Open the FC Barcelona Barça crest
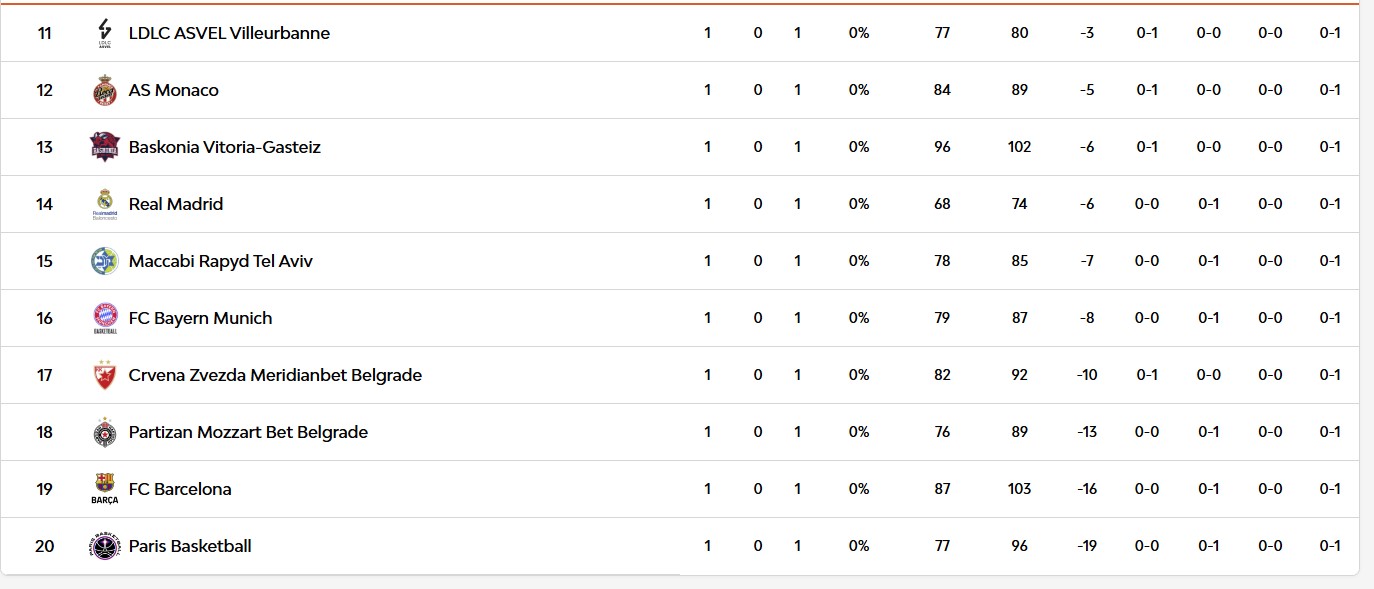 (105, 489)
